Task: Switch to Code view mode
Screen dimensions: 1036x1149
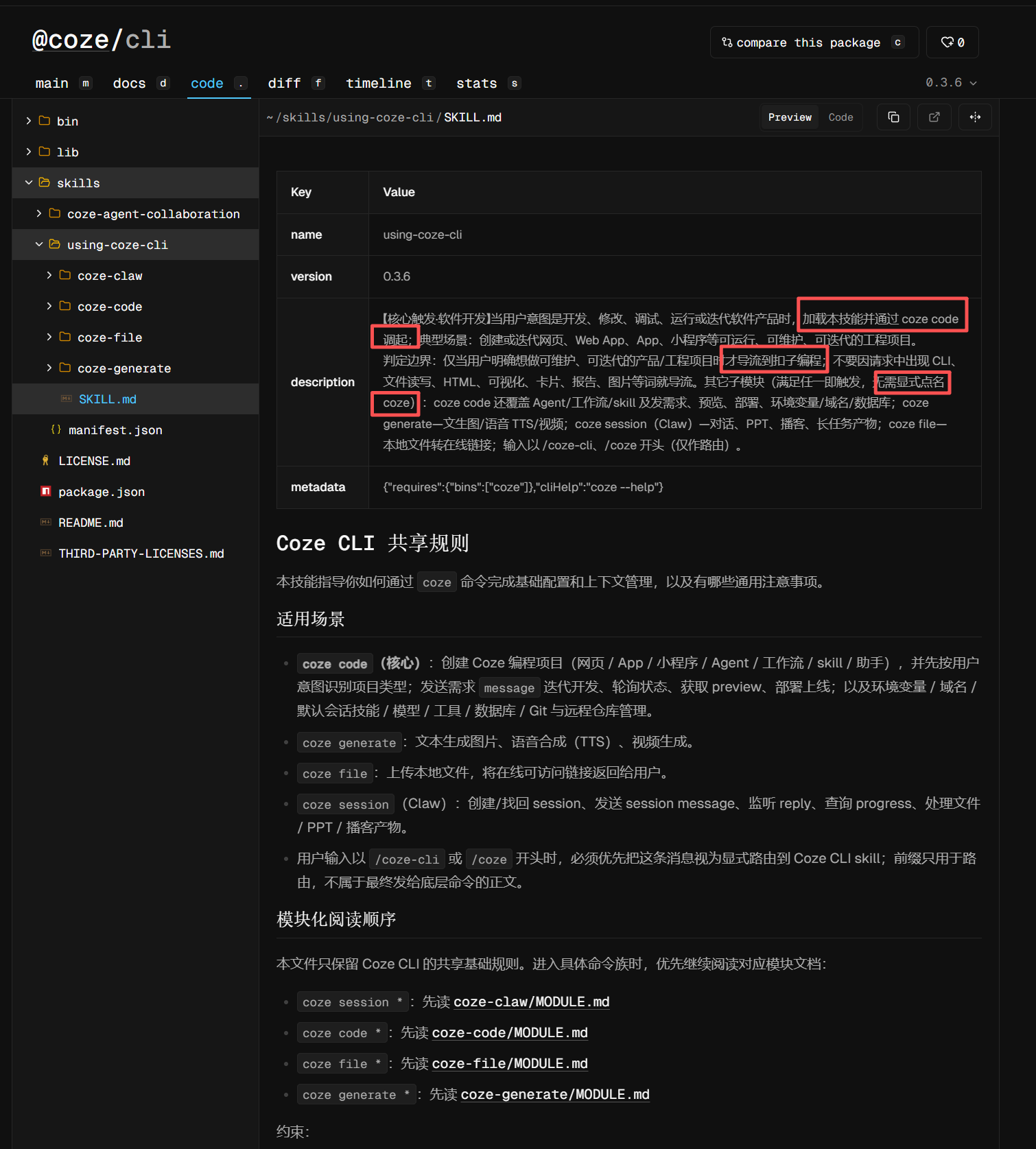Action: [840, 117]
